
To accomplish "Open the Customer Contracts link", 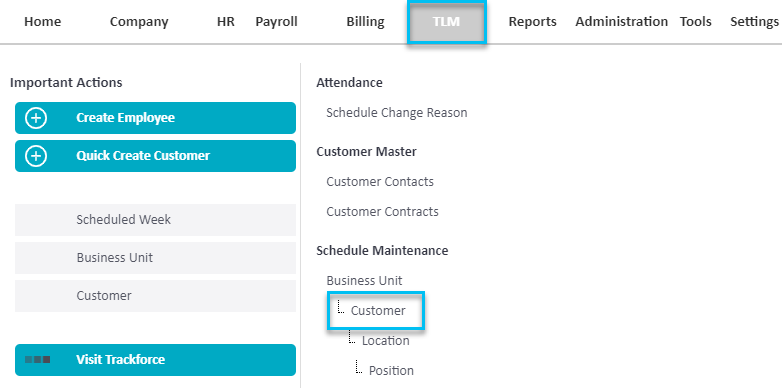I will pyautogui.click(x=383, y=211).
